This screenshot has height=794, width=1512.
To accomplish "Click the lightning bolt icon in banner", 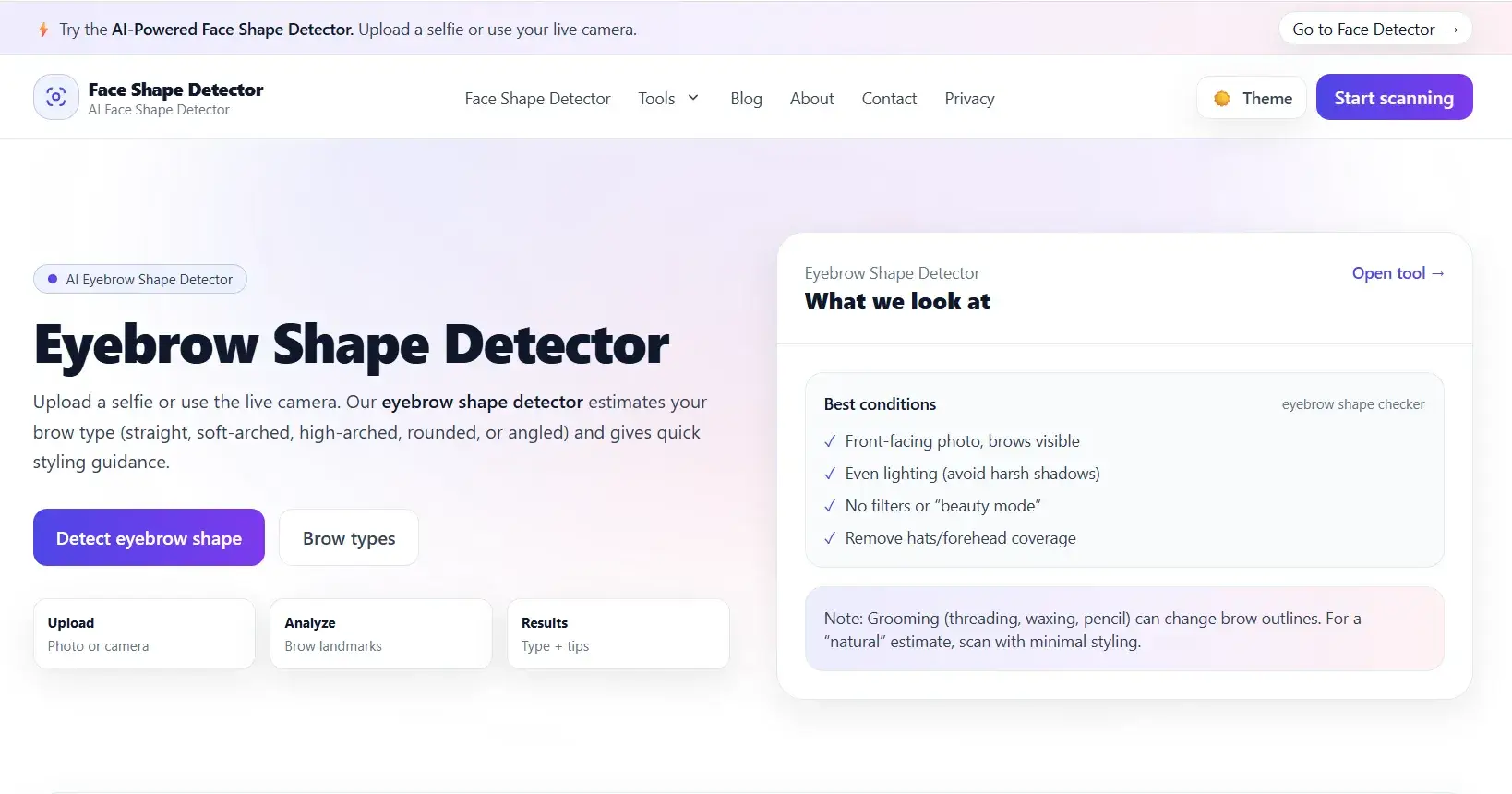I will point(42,30).
